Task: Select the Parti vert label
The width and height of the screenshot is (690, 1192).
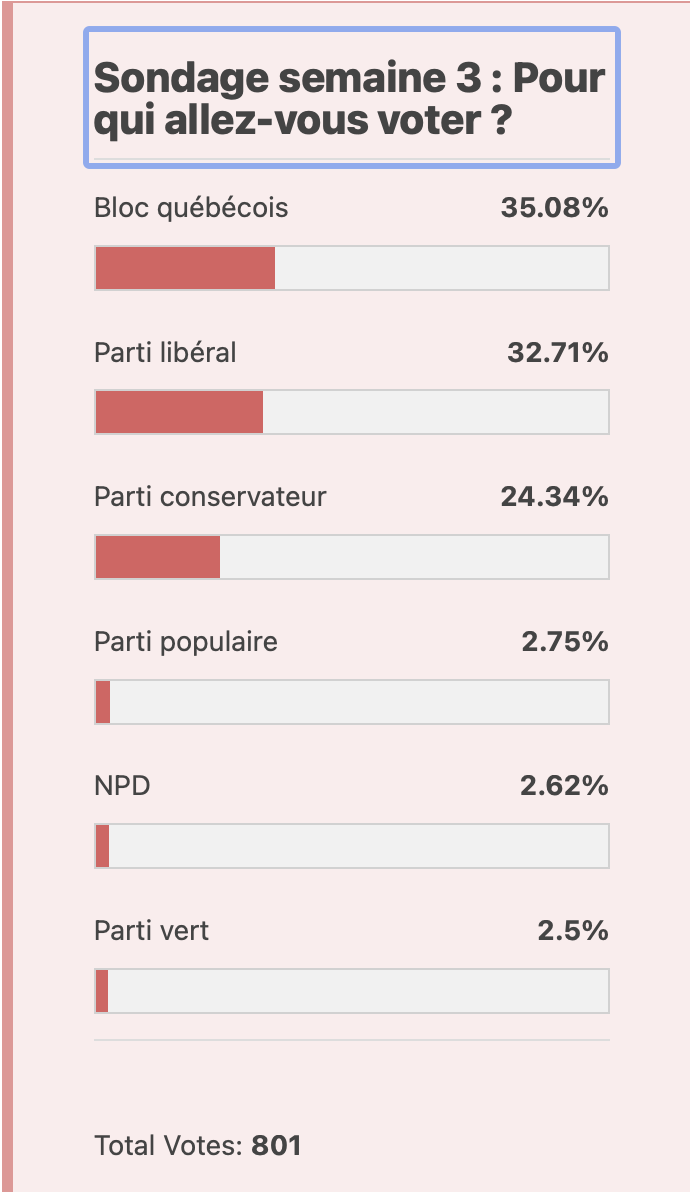Action: [x=151, y=931]
